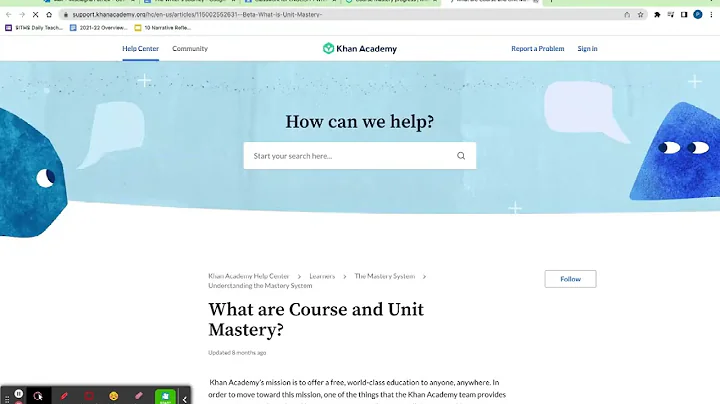Follow this article
Viewport: 720px width, 404px height.
coord(570,279)
